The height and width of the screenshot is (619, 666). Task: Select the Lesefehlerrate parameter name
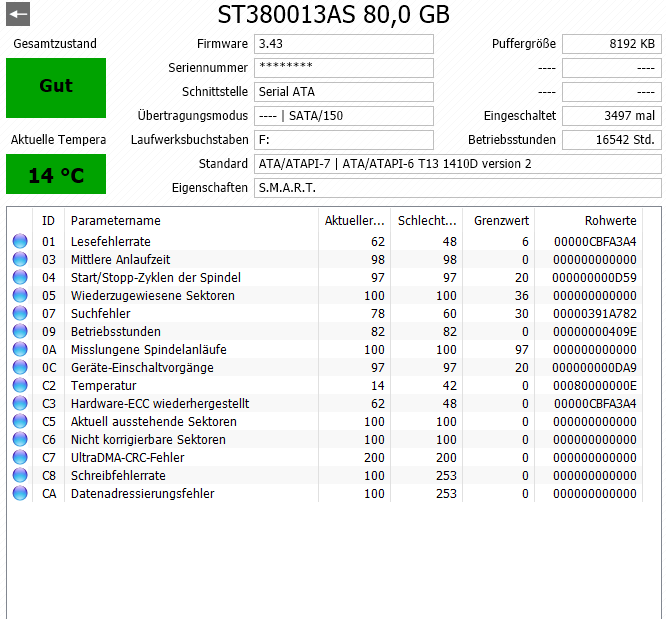pyautogui.click(x=111, y=241)
